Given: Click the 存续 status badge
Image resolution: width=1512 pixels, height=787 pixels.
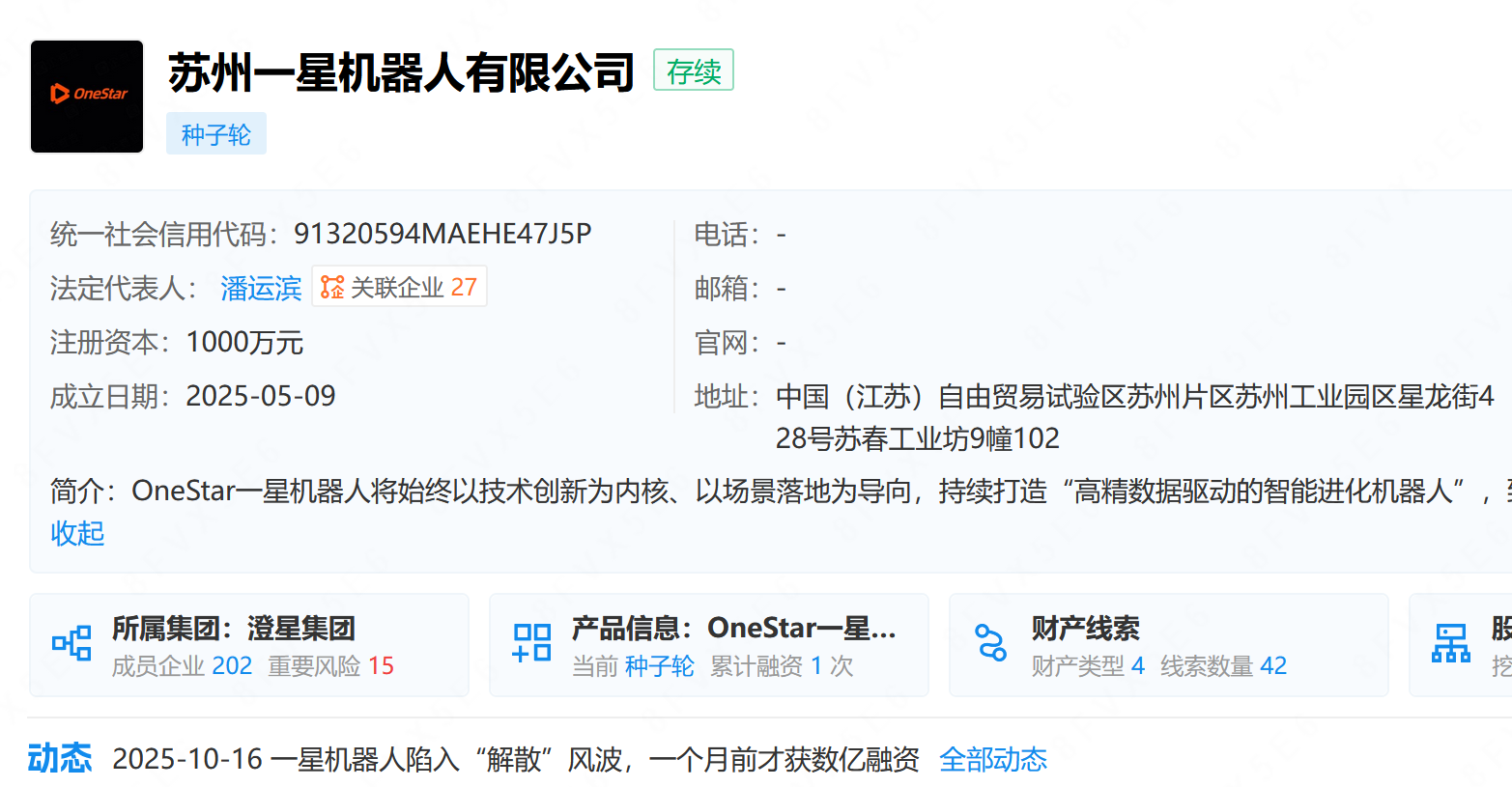Looking at the screenshot, I should pyautogui.click(x=694, y=70).
